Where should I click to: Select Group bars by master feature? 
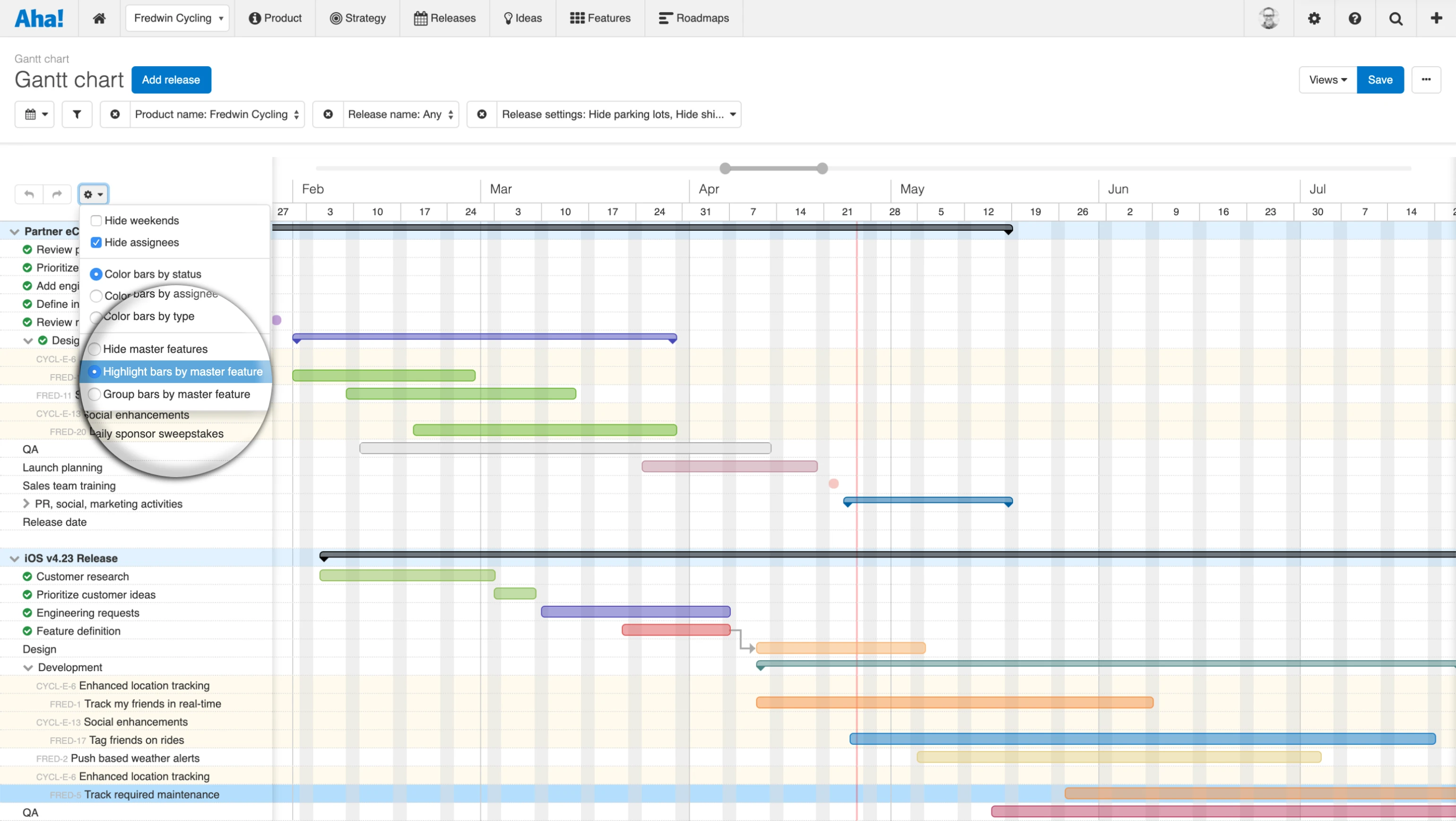click(95, 394)
